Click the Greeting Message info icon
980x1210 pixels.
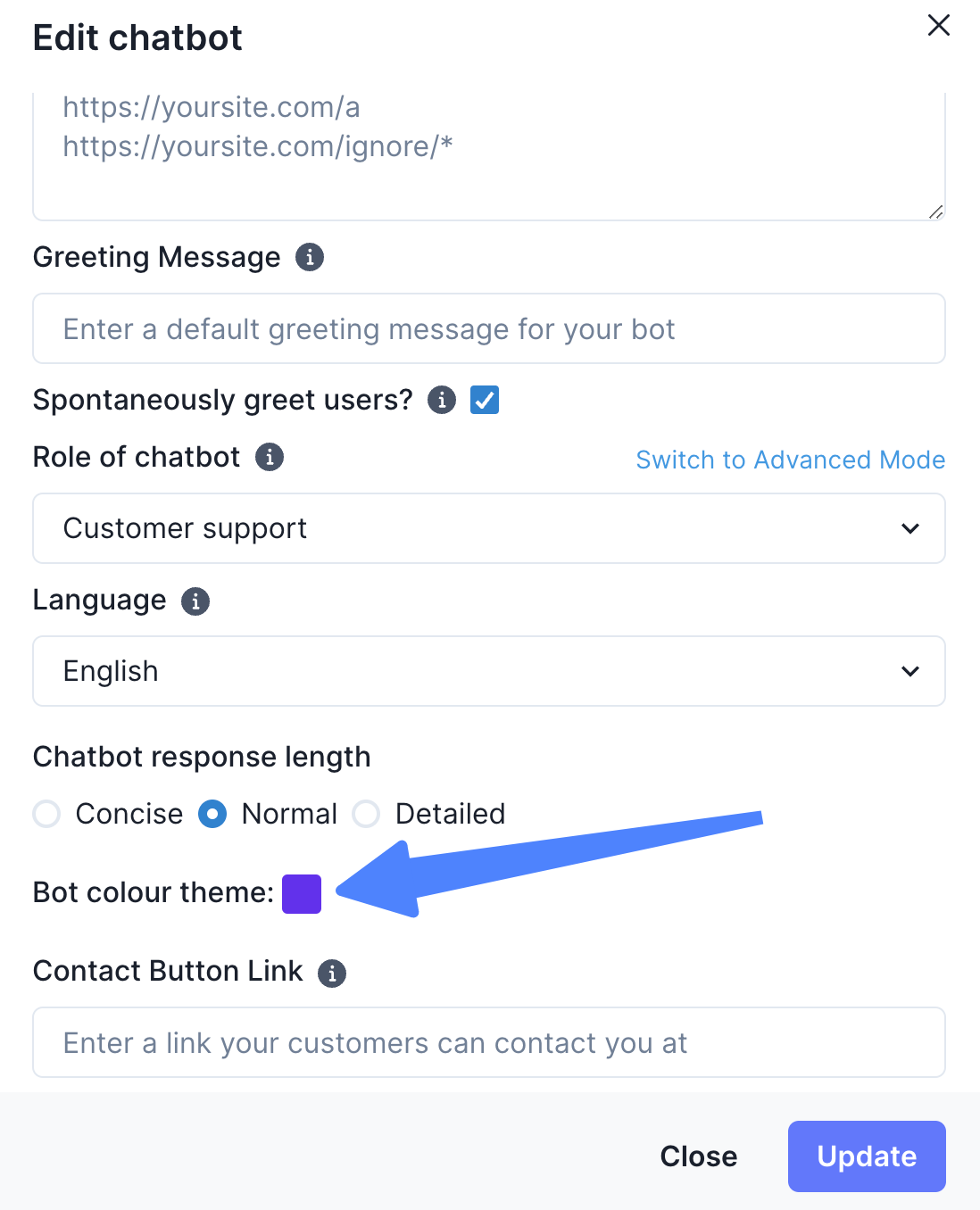click(310, 257)
